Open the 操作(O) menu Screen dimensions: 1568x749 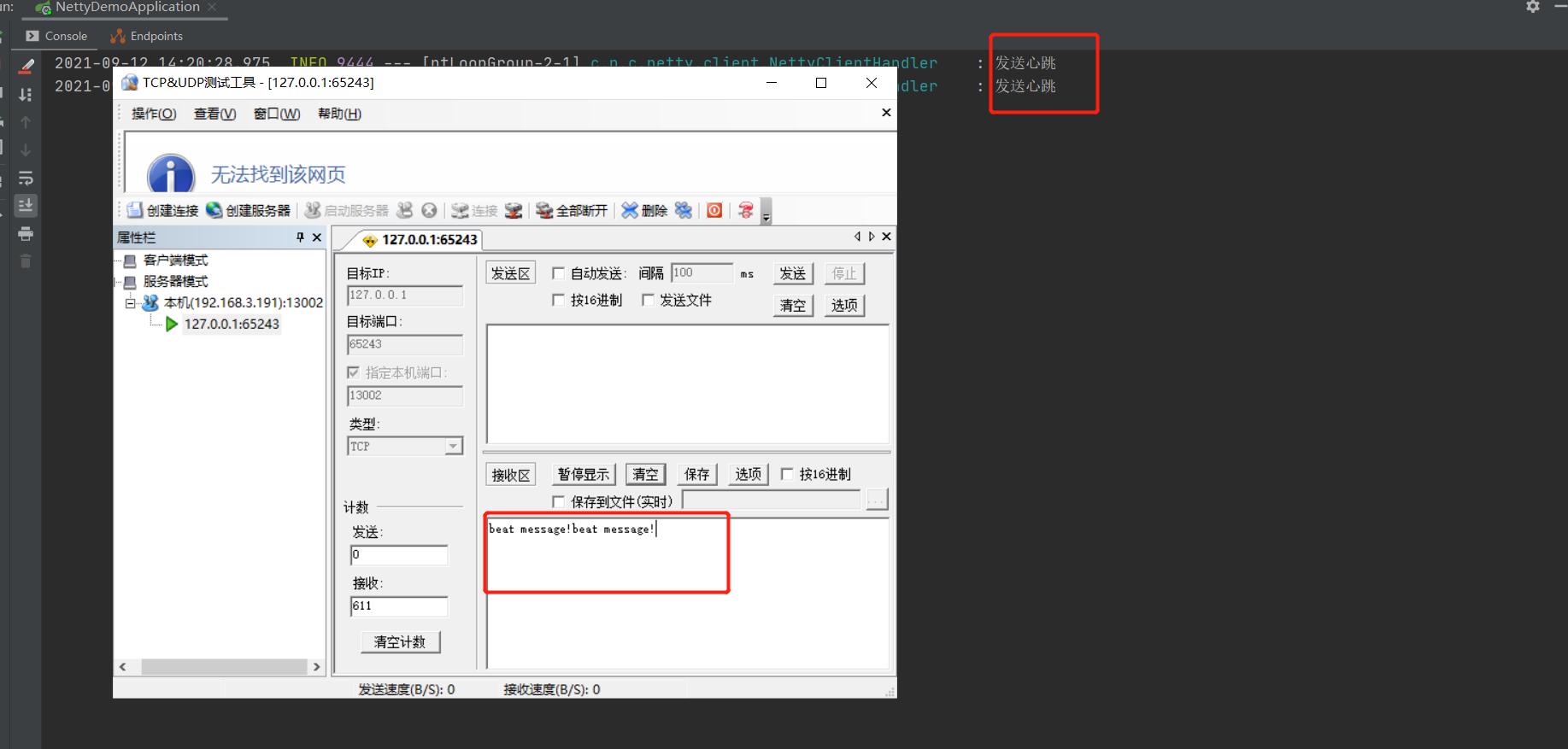(154, 114)
